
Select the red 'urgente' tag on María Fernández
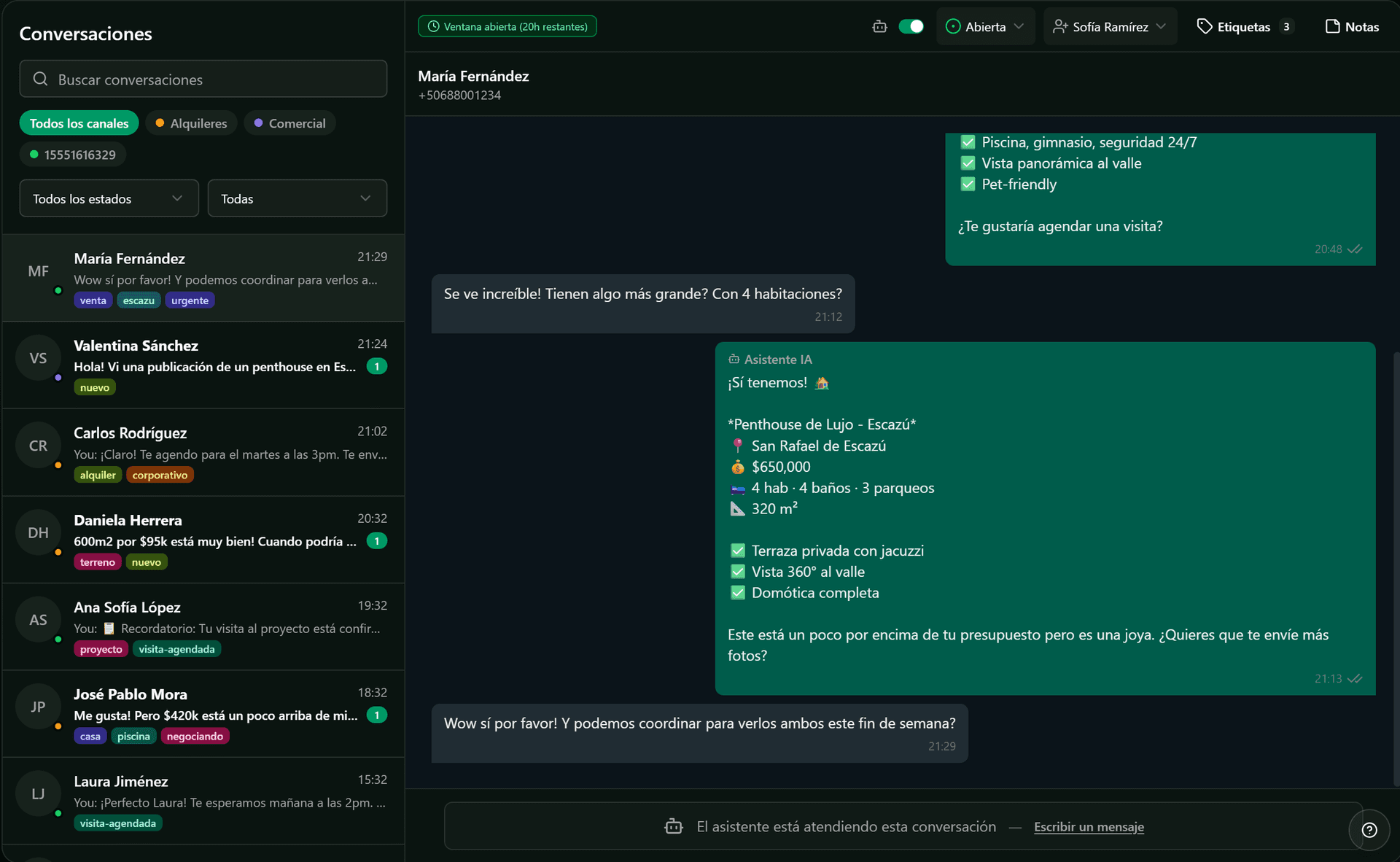pos(190,300)
